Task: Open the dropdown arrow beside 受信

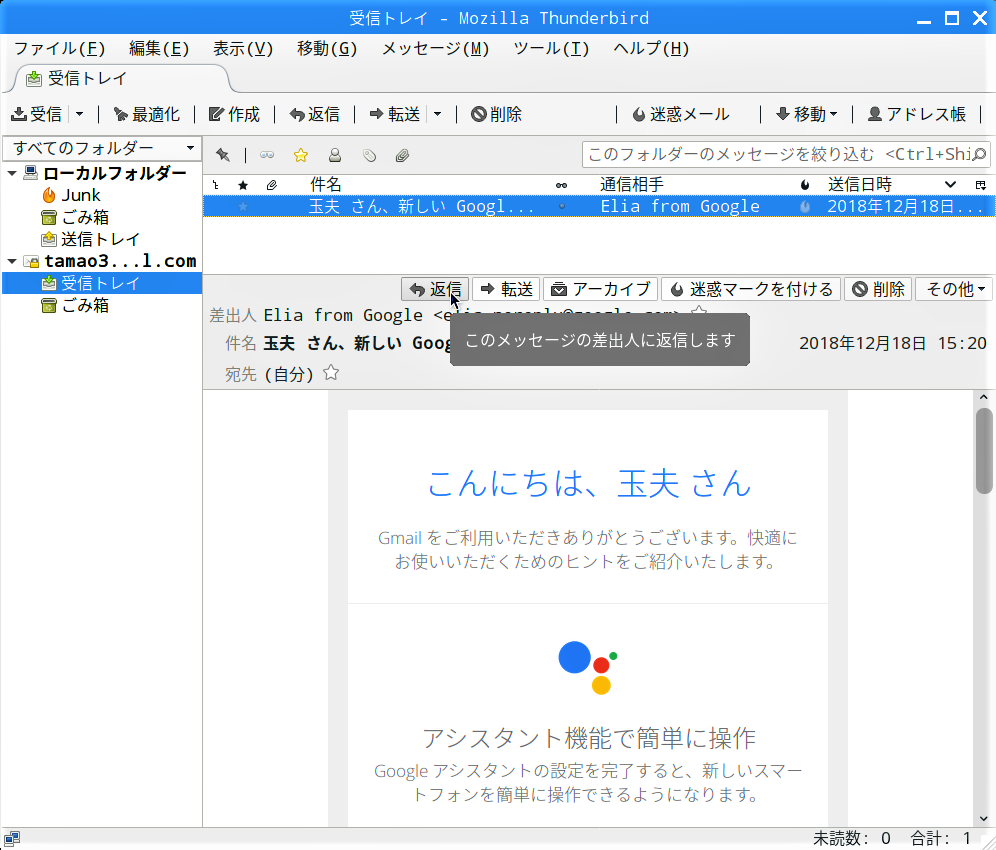Action: click(79, 114)
